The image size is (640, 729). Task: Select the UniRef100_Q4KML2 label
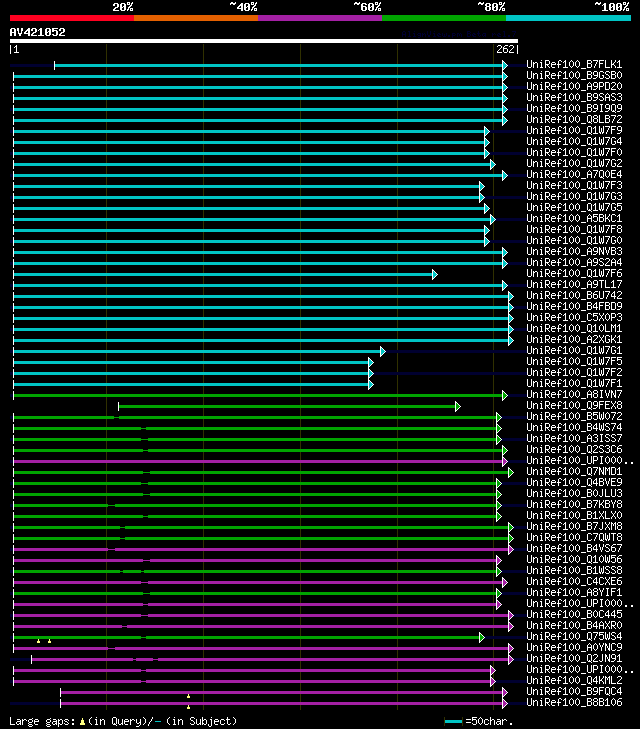tap(574, 681)
